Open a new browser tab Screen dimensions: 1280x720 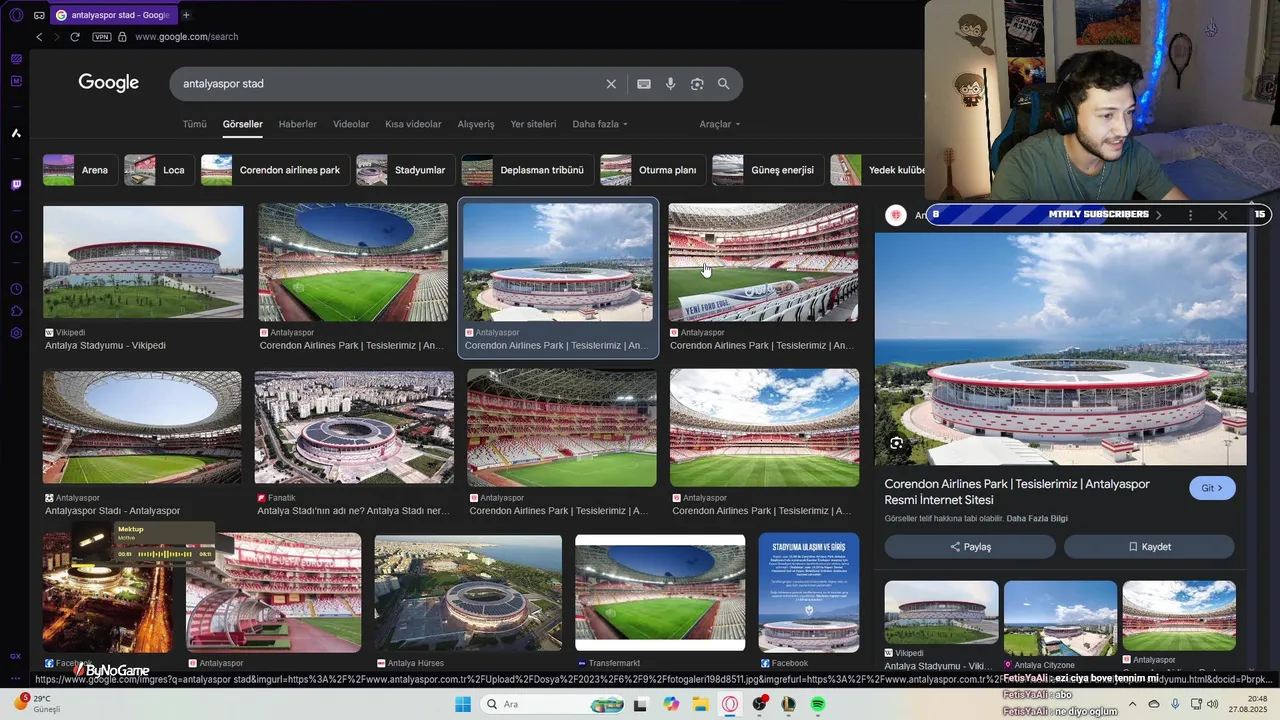click(x=186, y=15)
